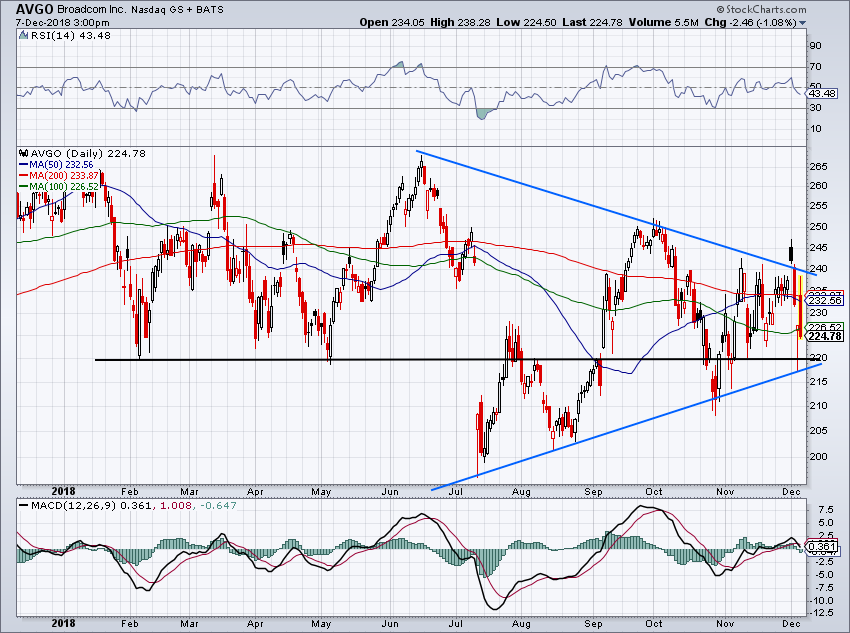Image resolution: width=850 pixels, height=633 pixels.
Task: Click the MACD(12,26,9) legend label
Action: click(x=74, y=505)
